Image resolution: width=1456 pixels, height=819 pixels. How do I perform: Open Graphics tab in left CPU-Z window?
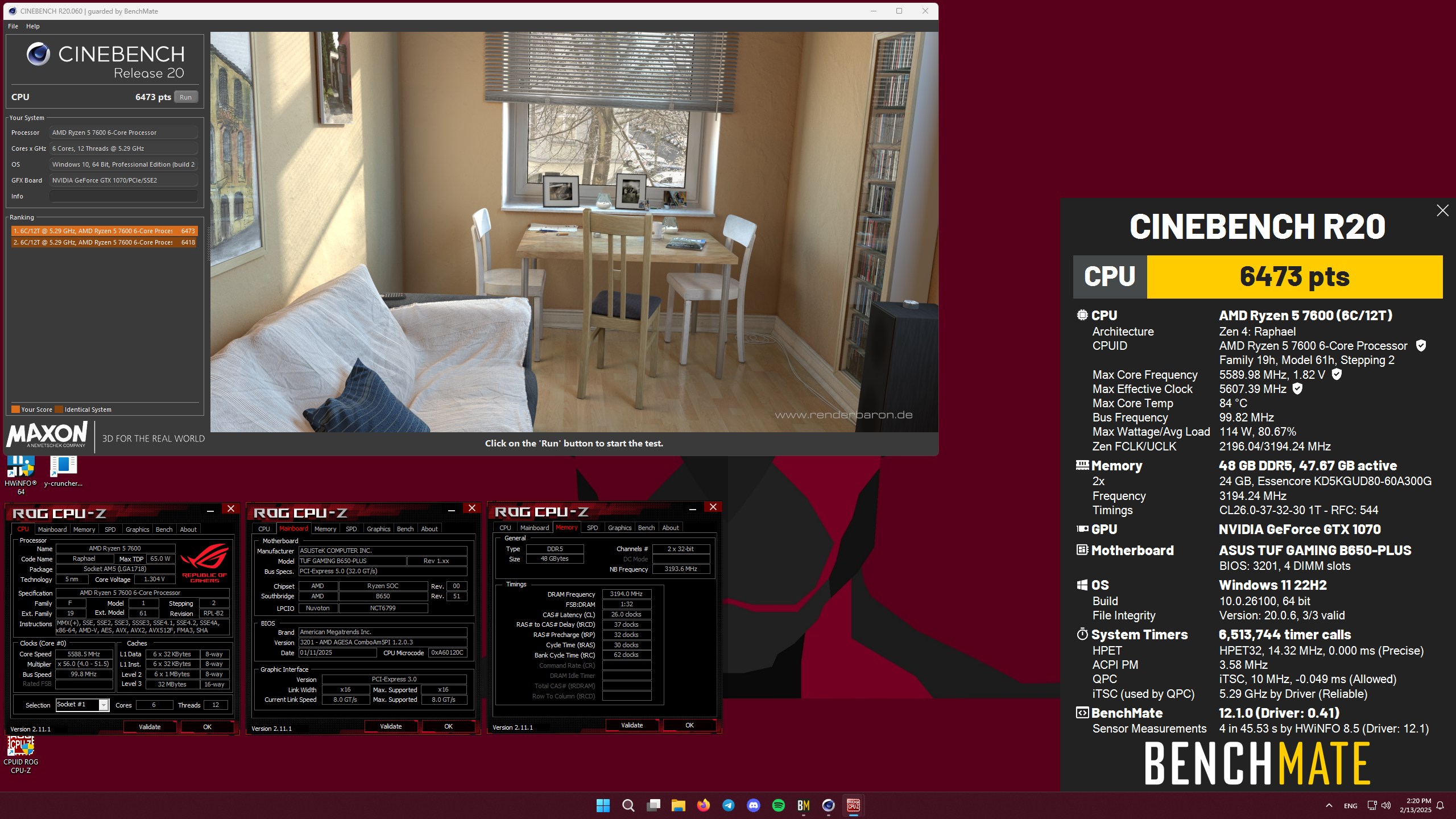point(138,530)
